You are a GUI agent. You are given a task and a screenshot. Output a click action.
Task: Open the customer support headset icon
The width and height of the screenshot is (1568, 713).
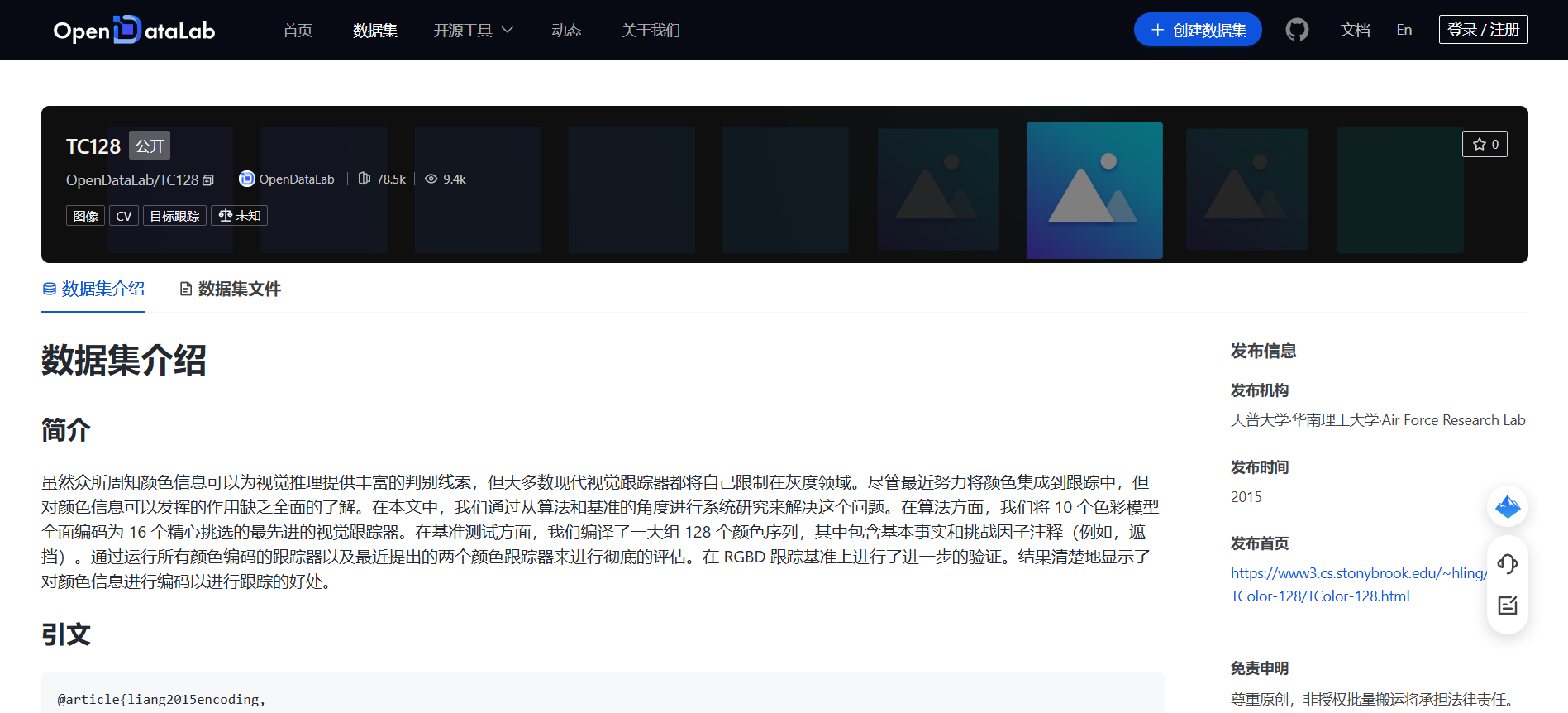coord(1508,564)
